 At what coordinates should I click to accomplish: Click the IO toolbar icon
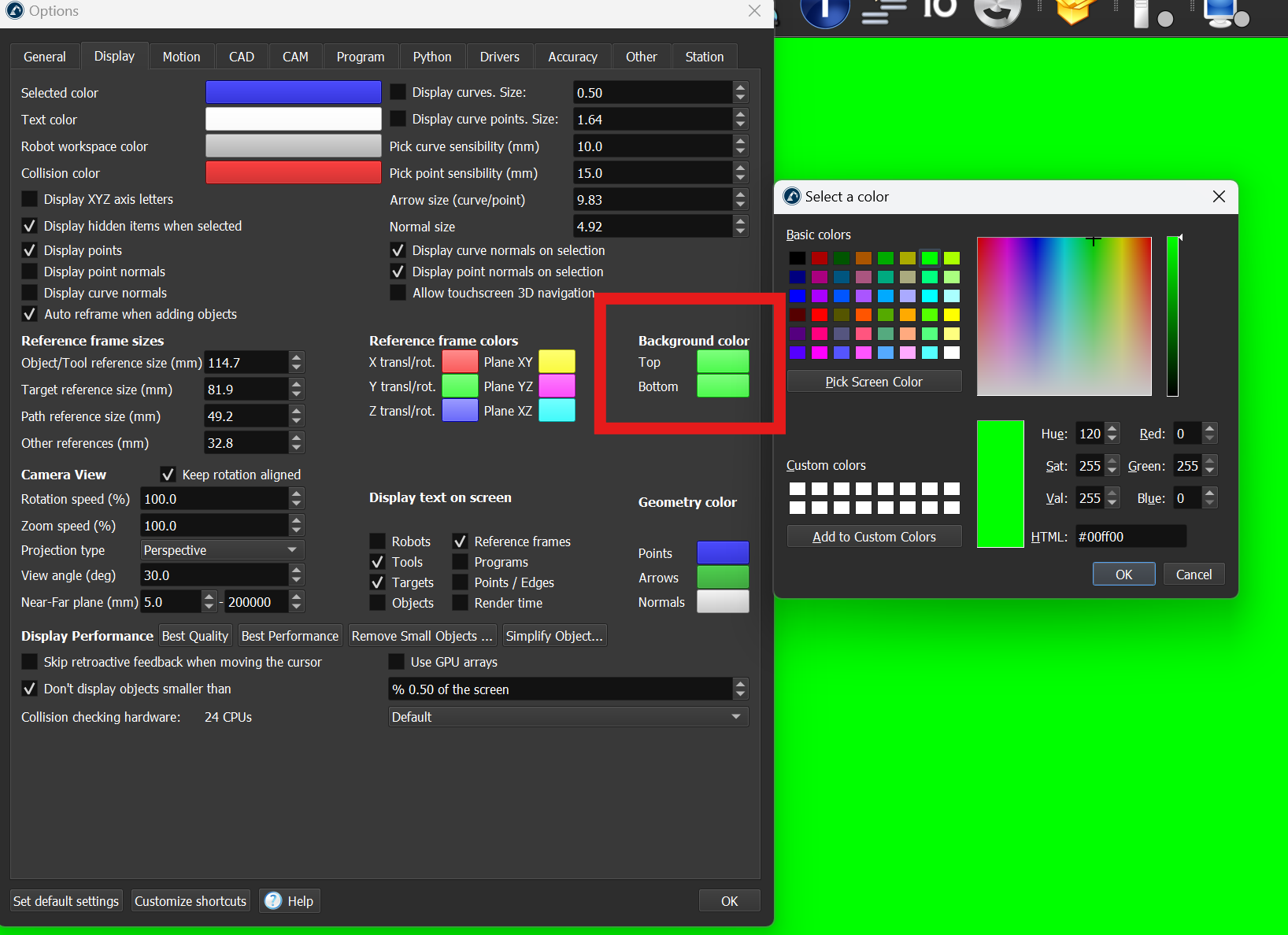939,9
